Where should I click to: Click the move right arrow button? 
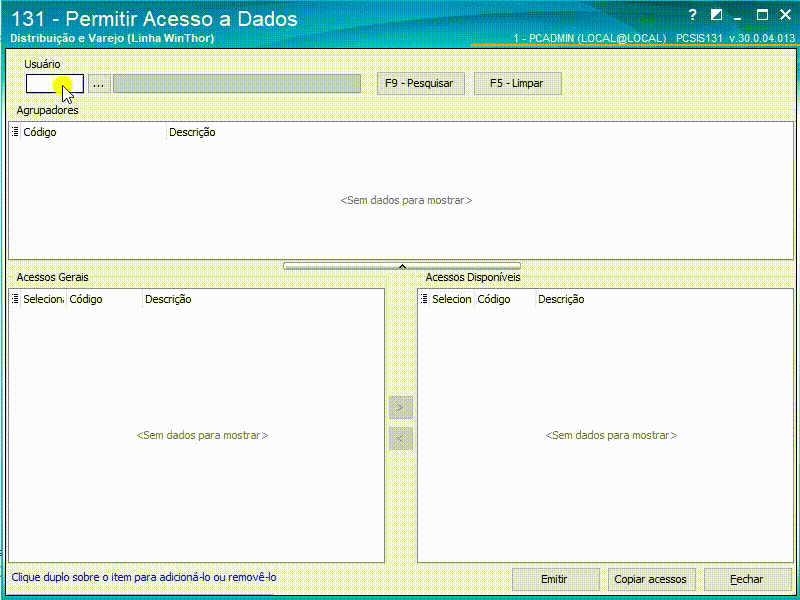(401, 407)
